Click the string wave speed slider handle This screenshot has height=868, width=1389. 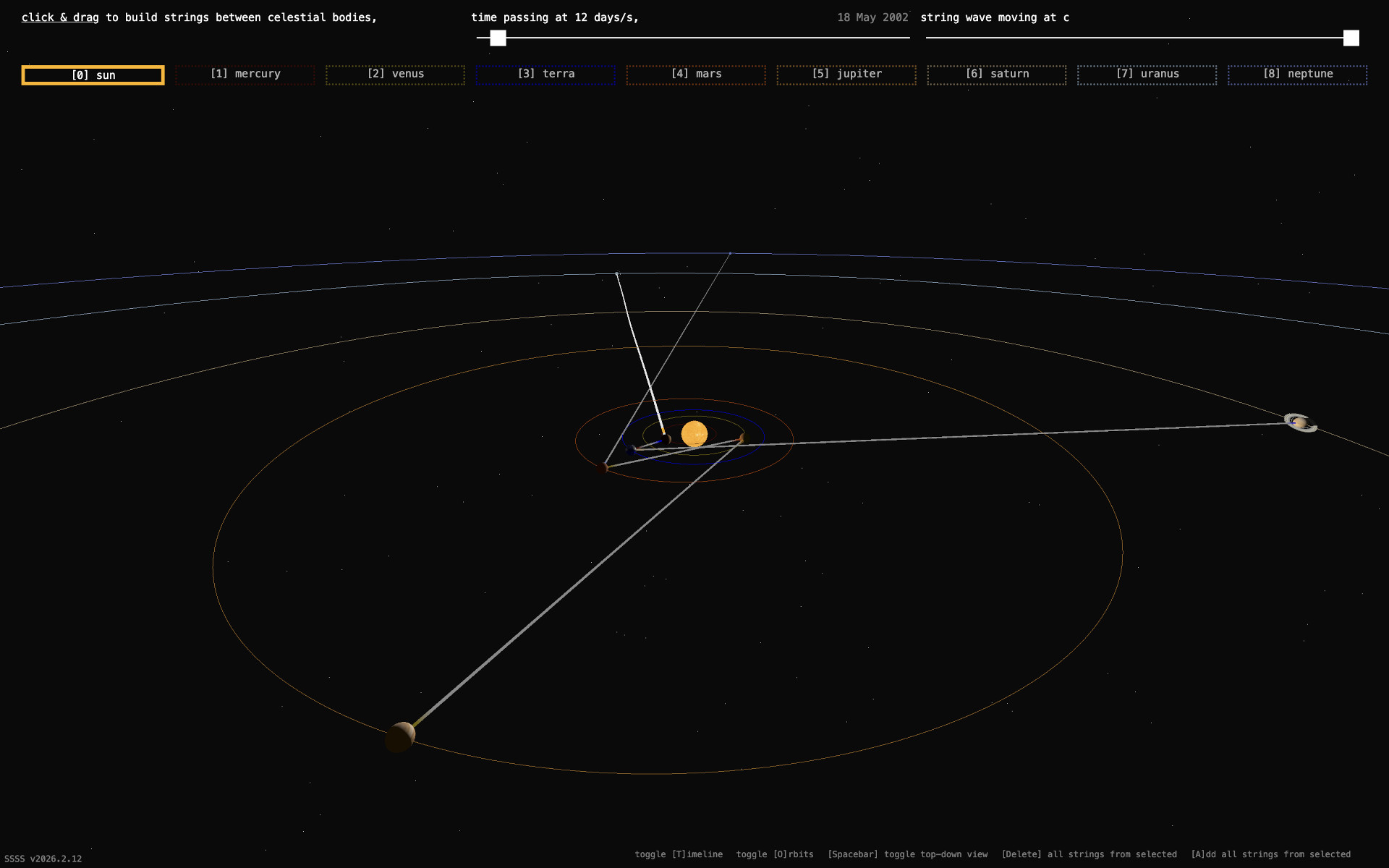[1351, 38]
